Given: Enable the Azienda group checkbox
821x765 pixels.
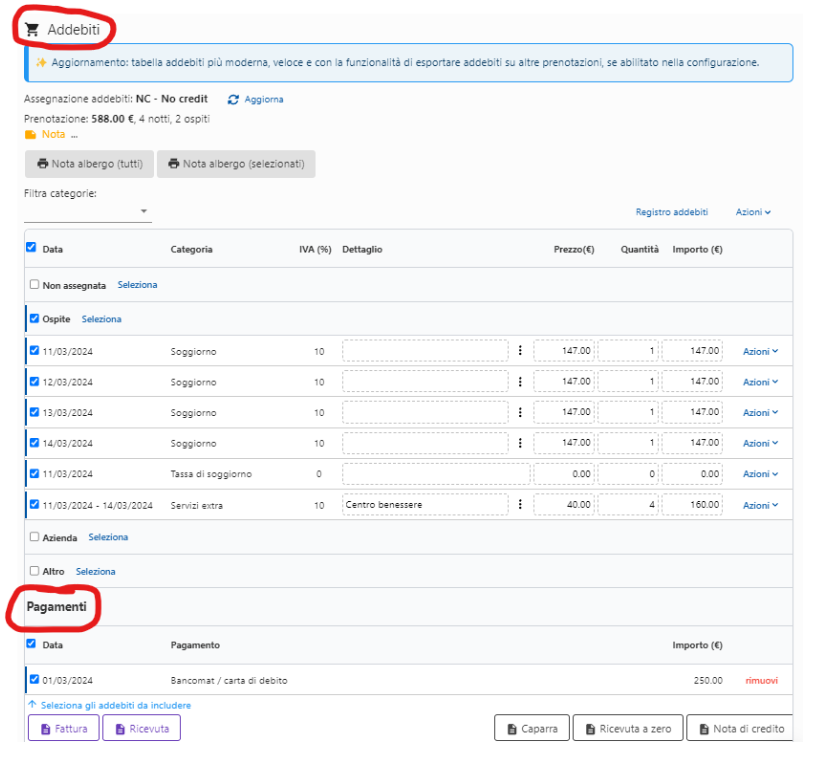Looking at the screenshot, I should [x=34, y=537].
